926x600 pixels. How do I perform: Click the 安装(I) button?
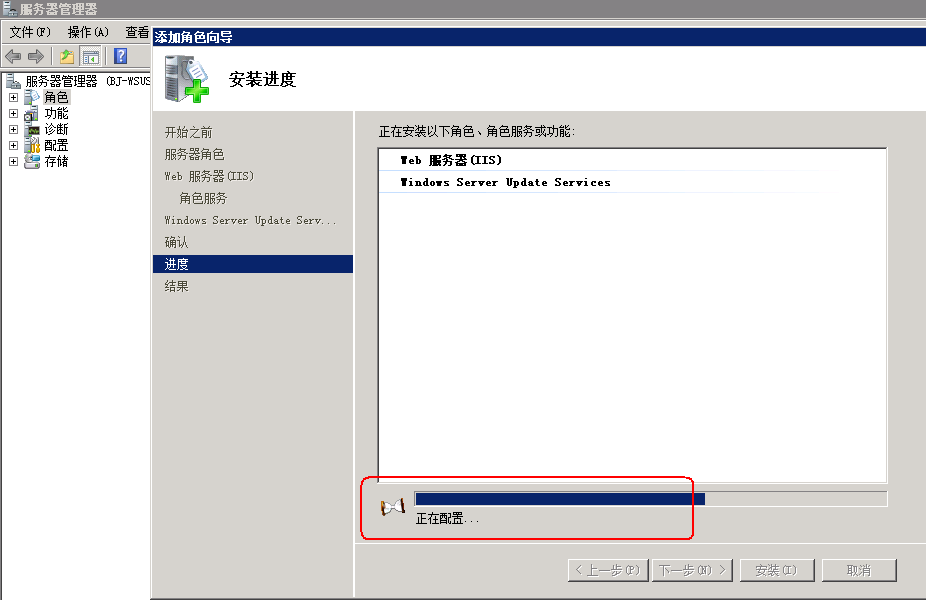[x=777, y=570]
